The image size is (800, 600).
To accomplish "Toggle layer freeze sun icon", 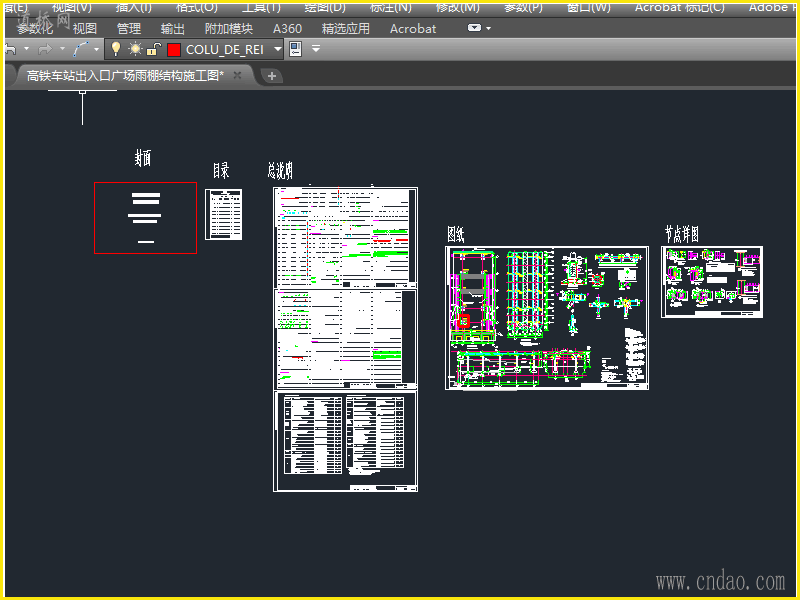I will (x=135, y=49).
